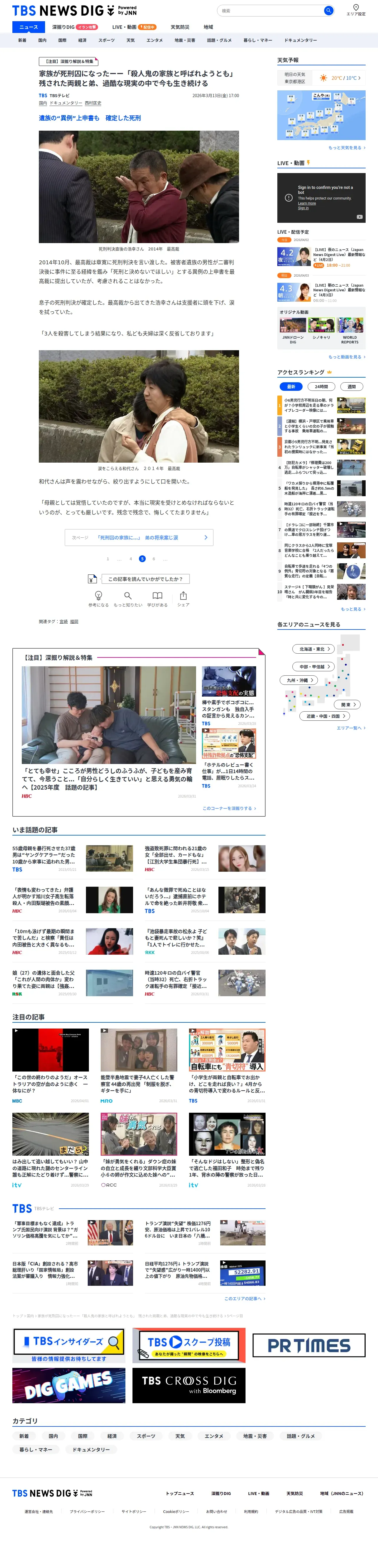Image resolution: width=378 pixels, height=1568 pixels.
Task: Click the crown icon beside アクセスランキング
Action: pyautogui.click(x=329, y=372)
